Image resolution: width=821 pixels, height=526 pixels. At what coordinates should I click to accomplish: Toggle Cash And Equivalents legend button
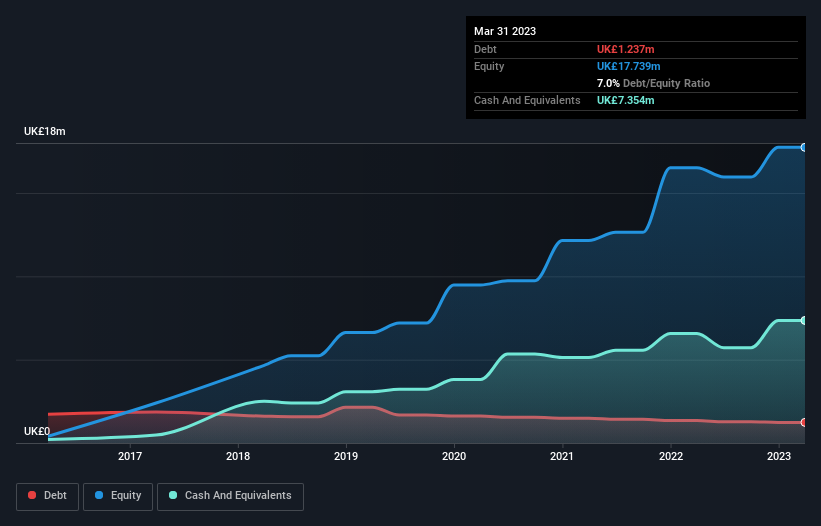point(230,496)
